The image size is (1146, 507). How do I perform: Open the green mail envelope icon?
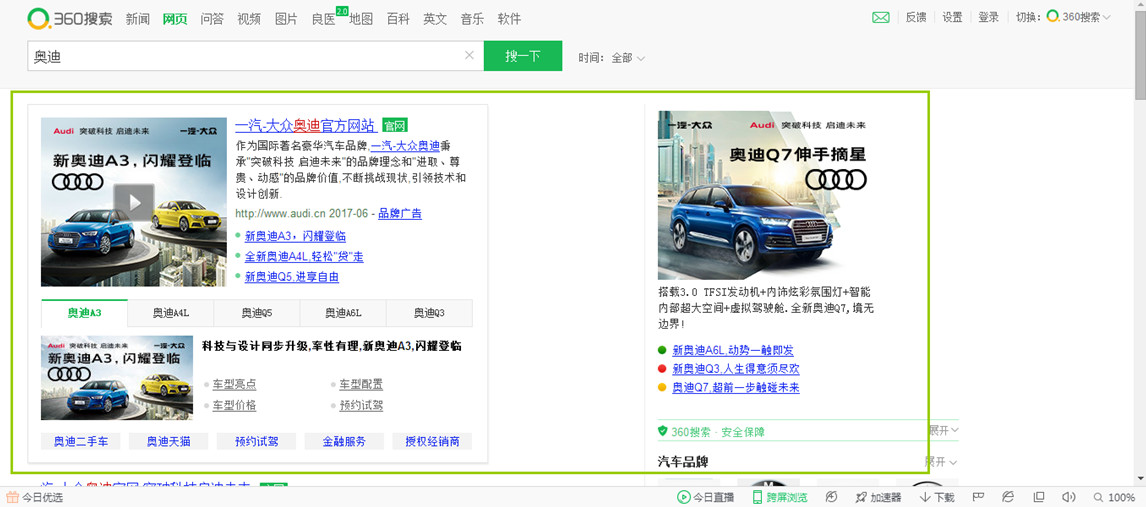point(881,18)
